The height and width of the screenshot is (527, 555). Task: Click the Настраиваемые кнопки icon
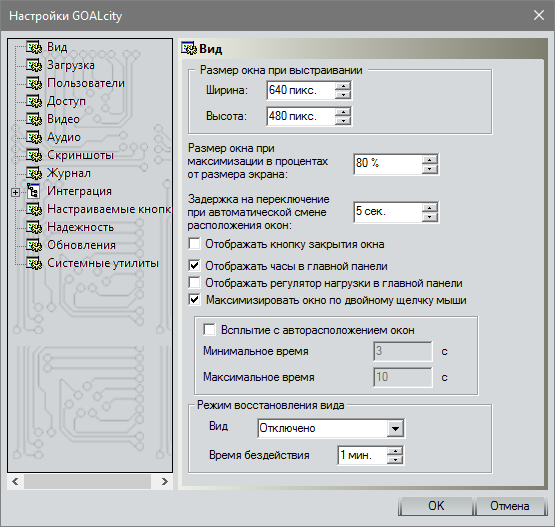(34, 210)
